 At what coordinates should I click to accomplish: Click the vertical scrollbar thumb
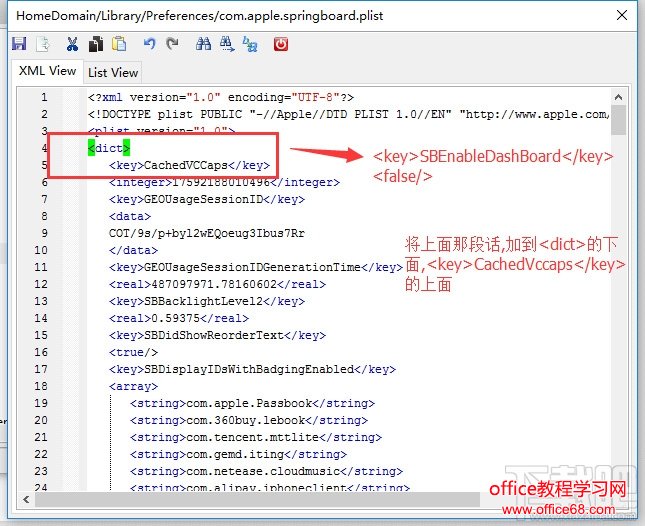click(x=618, y=120)
